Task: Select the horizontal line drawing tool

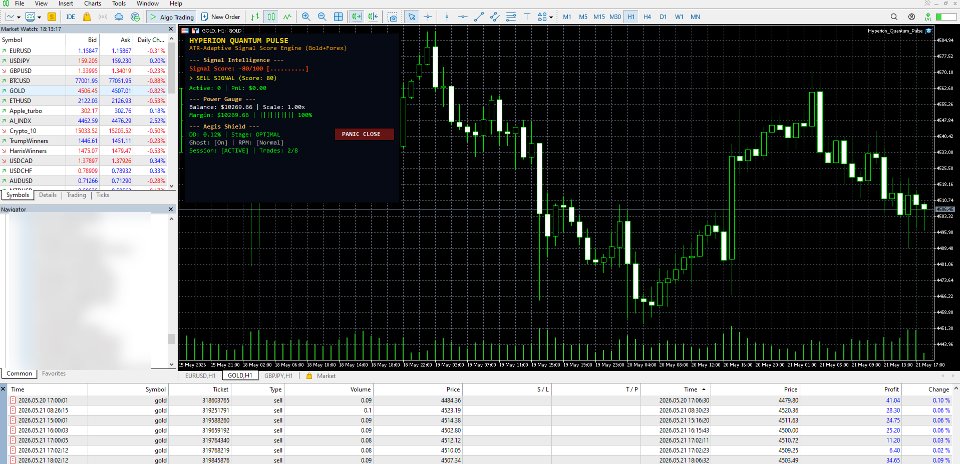Action: click(x=463, y=17)
